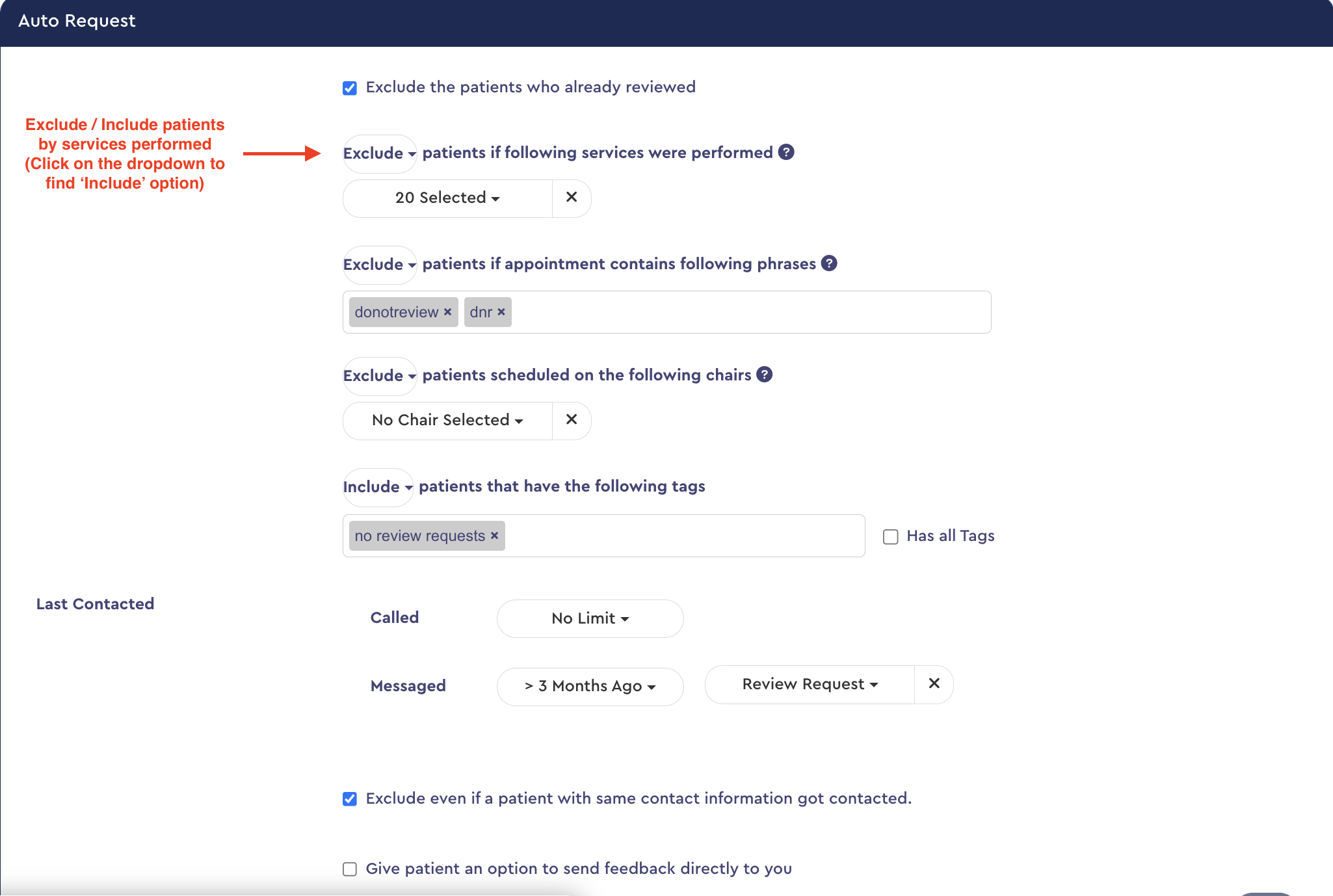Viewport: 1333px width, 896px height.
Task: Toggle Exclude same contact information checkbox
Action: pos(350,799)
